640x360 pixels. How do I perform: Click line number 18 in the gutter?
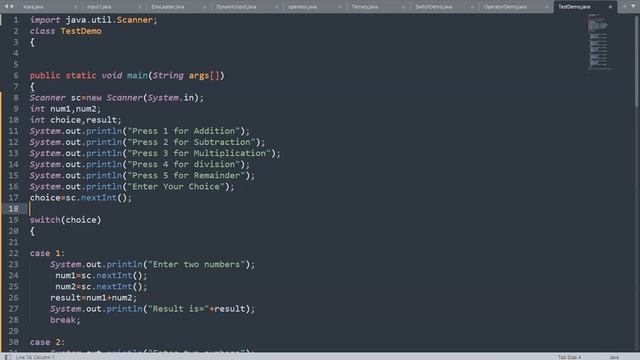click(x=13, y=209)
